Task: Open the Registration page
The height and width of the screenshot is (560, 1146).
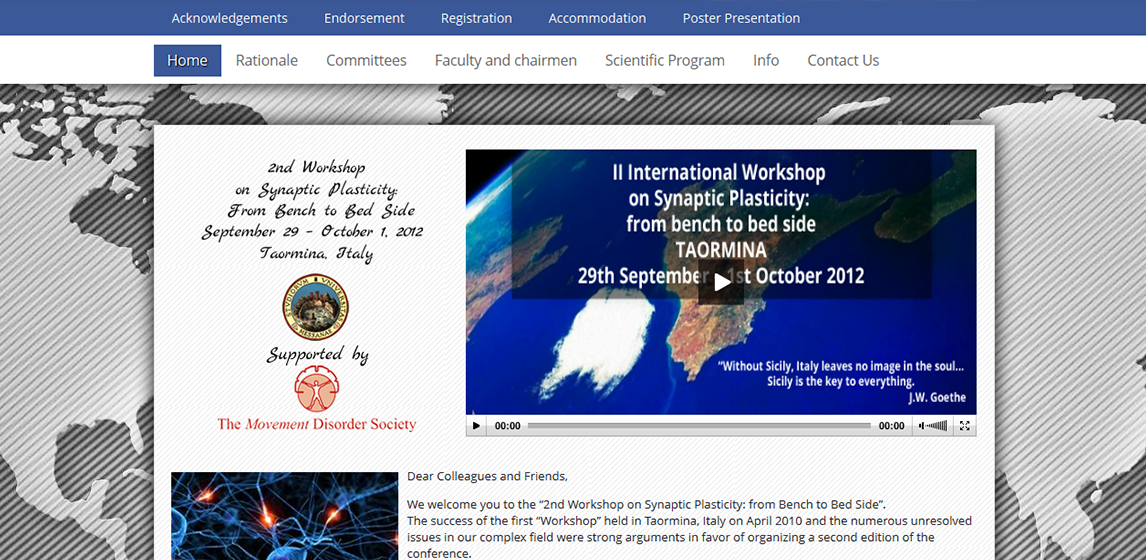Action: pos(476,18)
